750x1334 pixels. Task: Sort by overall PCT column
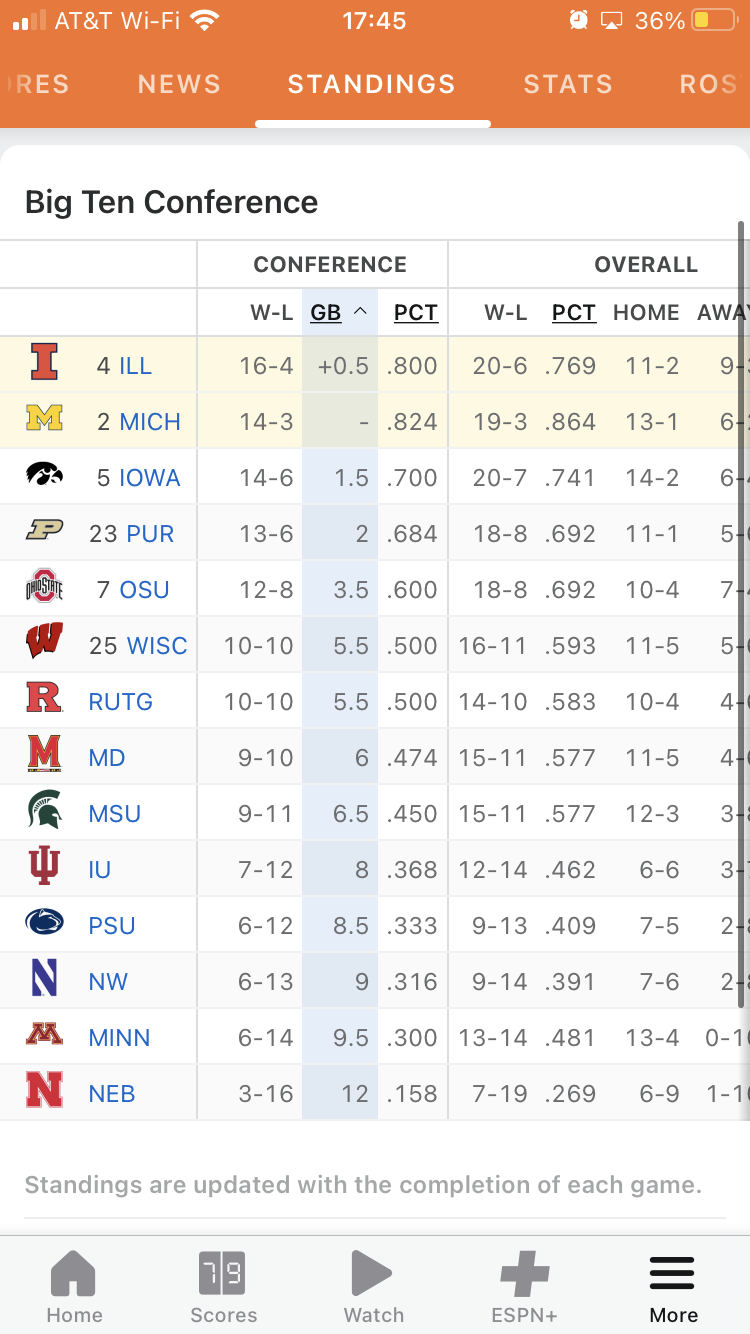coord(573,313)
